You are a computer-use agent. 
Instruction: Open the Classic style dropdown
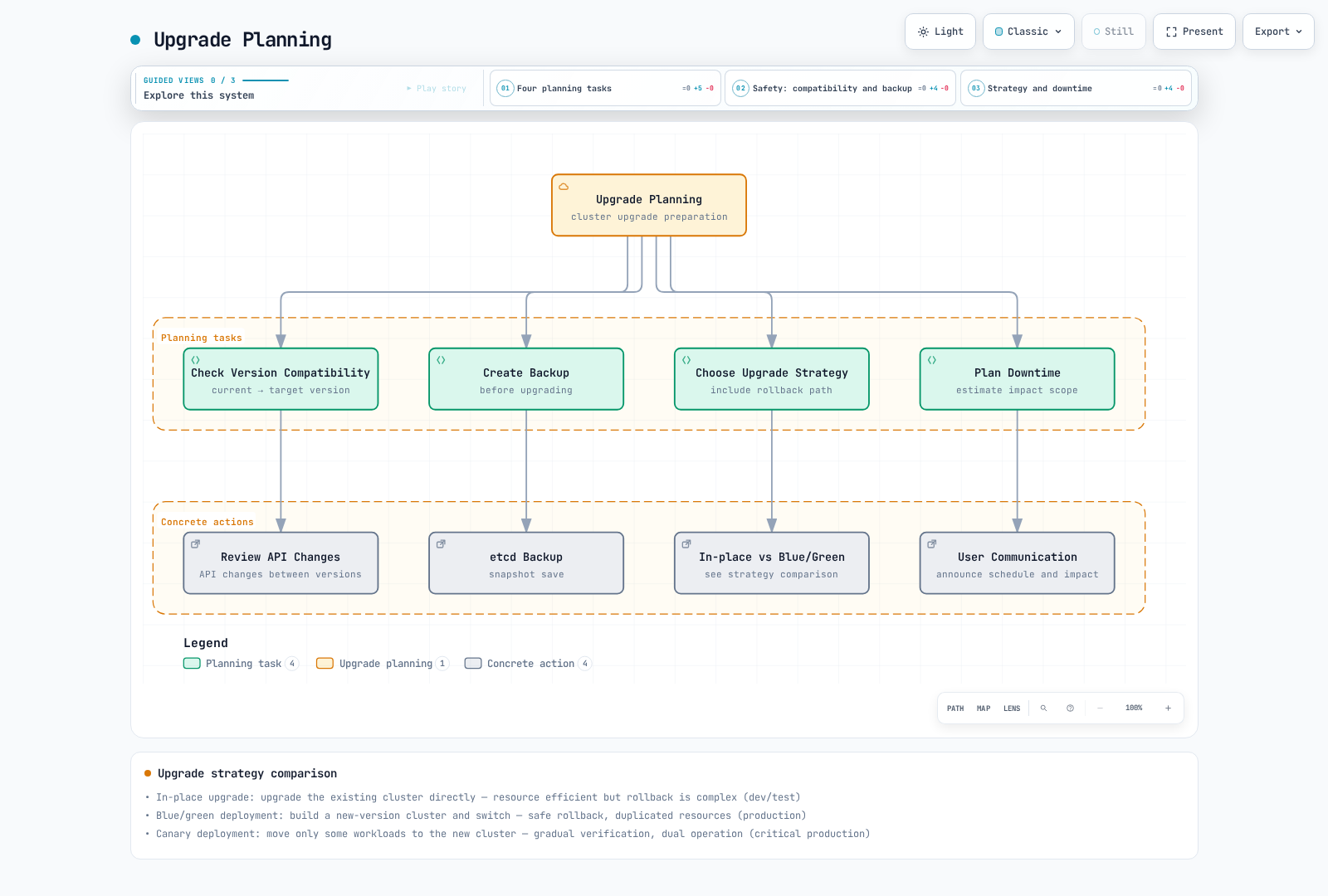(x=1028, y=32)
